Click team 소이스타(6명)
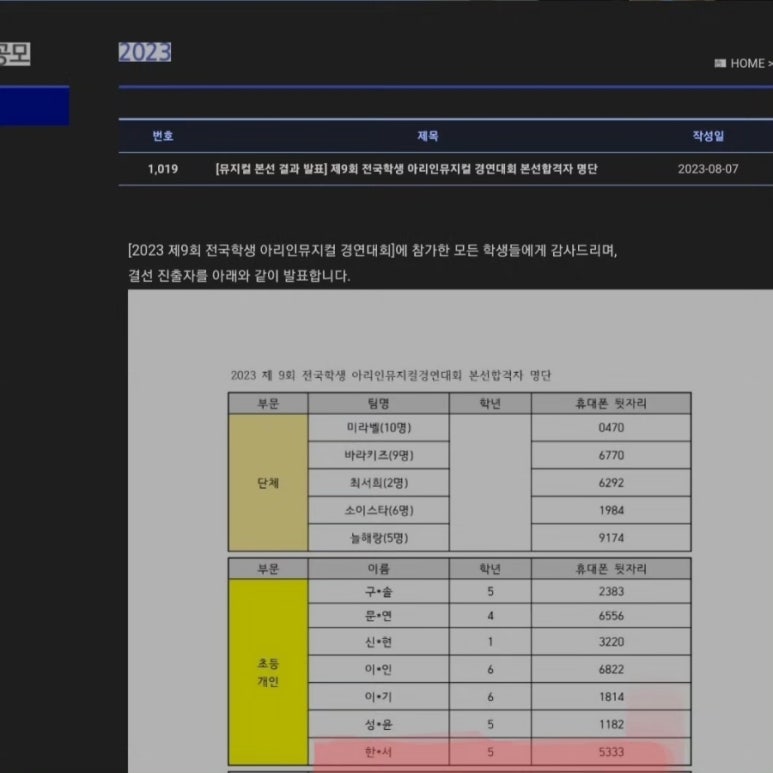Image resolution: width=773 pixels, height=773 pixels. (x=379, y=511)
